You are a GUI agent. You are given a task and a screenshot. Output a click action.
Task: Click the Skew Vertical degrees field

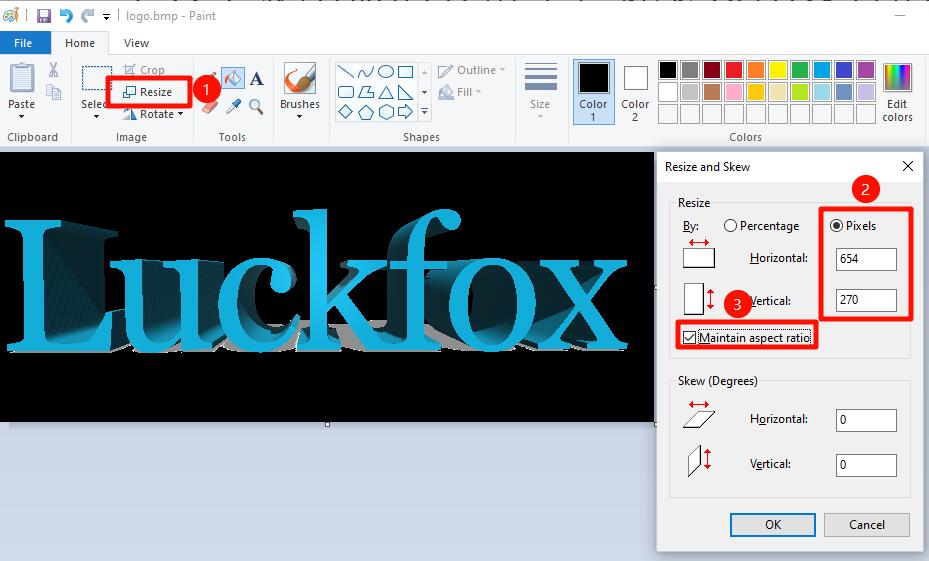pyautogui.click(x=866, y=465)
